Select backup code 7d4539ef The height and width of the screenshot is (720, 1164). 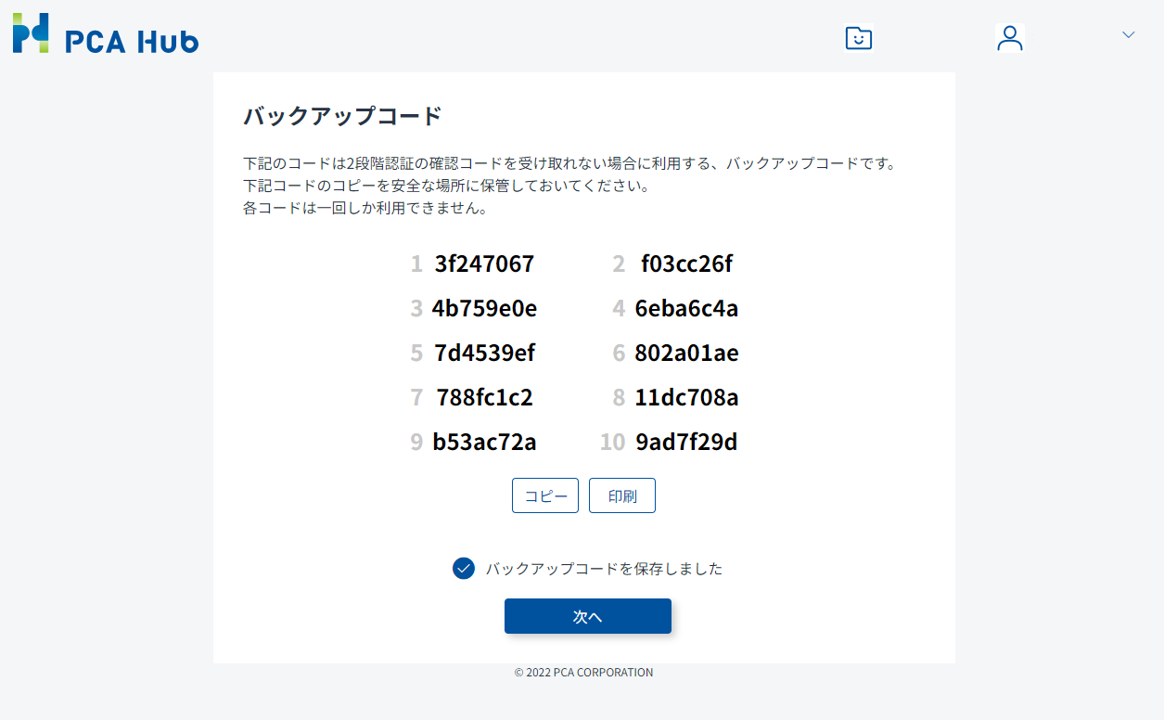(484, 353)
